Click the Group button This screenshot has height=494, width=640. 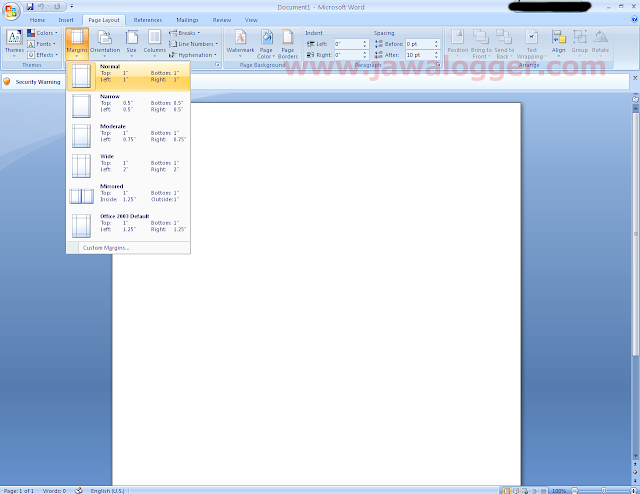[x=580, y=43]
